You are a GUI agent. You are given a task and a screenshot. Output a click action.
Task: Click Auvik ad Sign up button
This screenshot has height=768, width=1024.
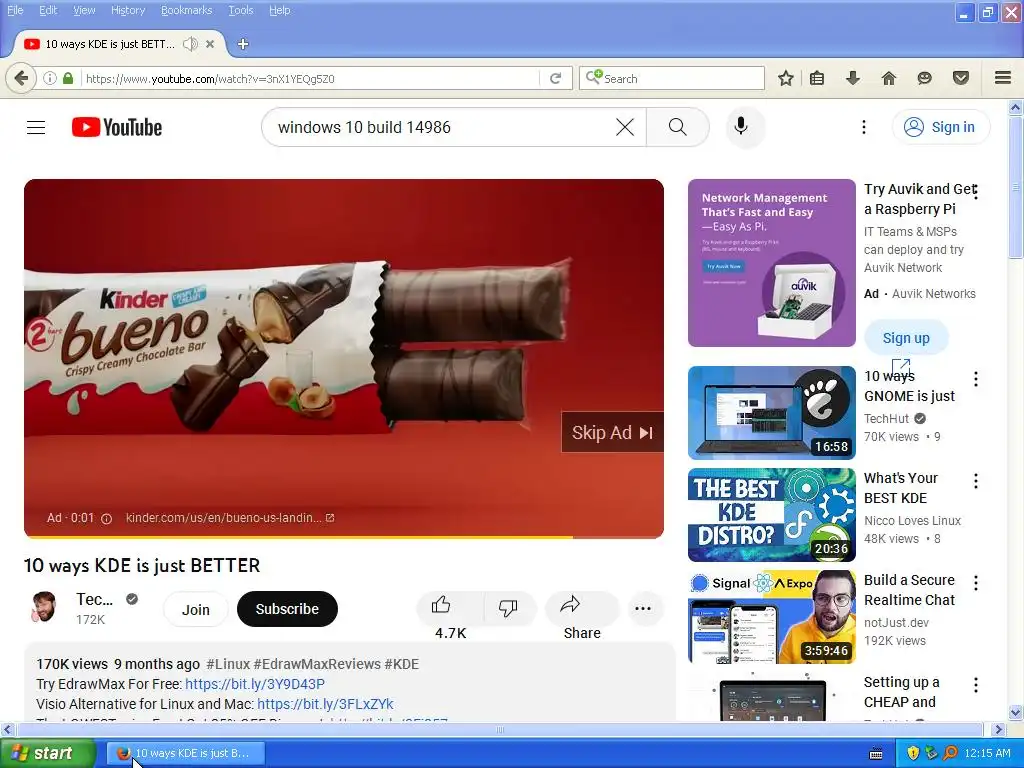[906, 338]
